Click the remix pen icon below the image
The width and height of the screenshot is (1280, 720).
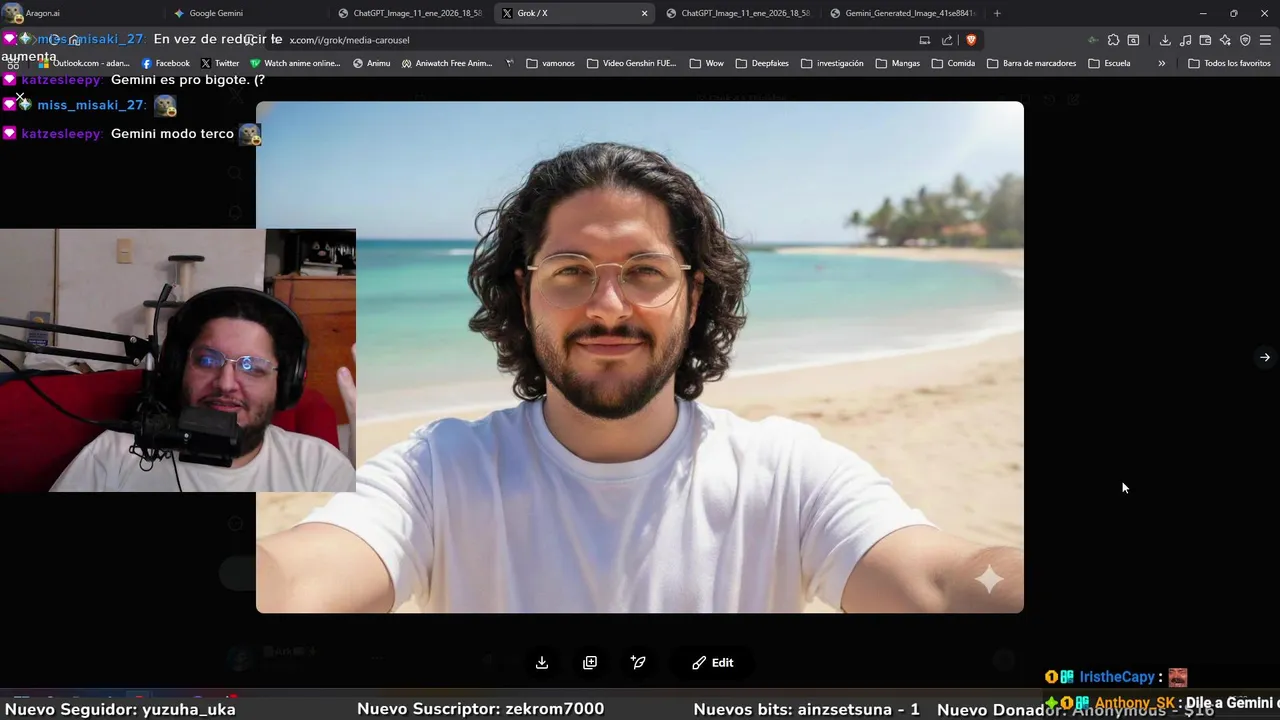638,662
